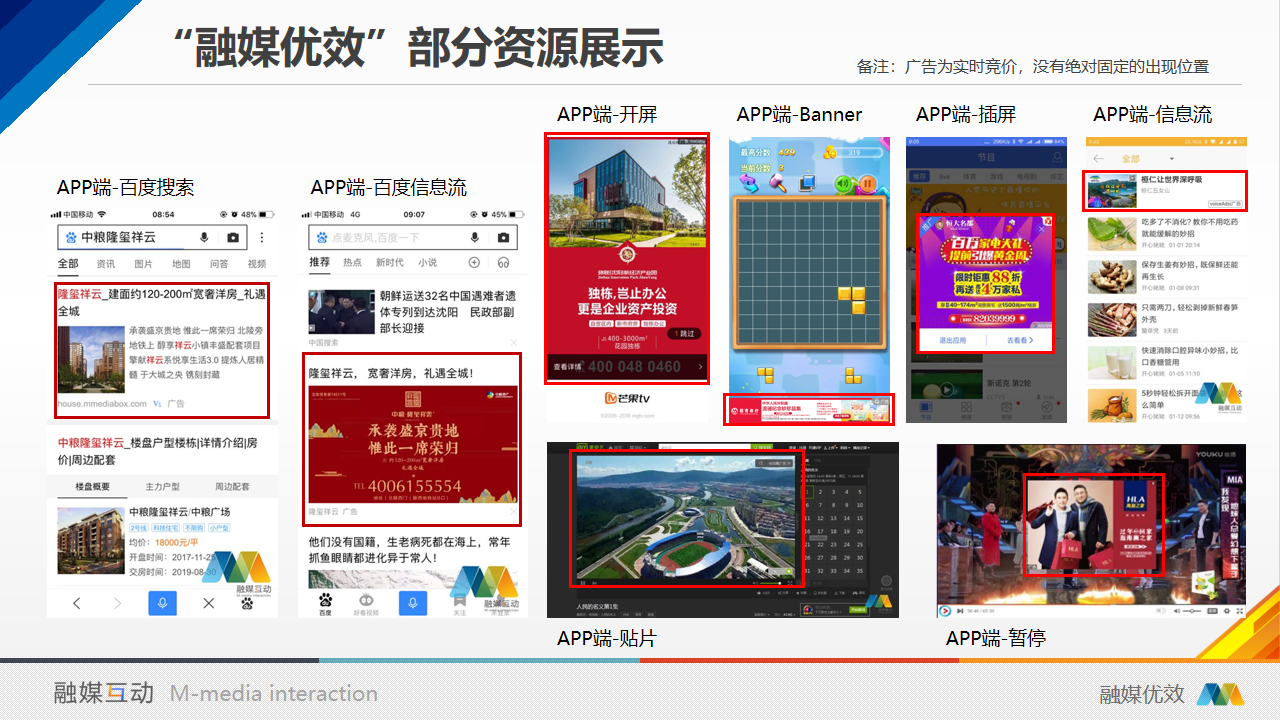Screen dimensions: 1280x720
Task: Tap the back arrow in Baidu search bottom bar
Action: (77, 603)
